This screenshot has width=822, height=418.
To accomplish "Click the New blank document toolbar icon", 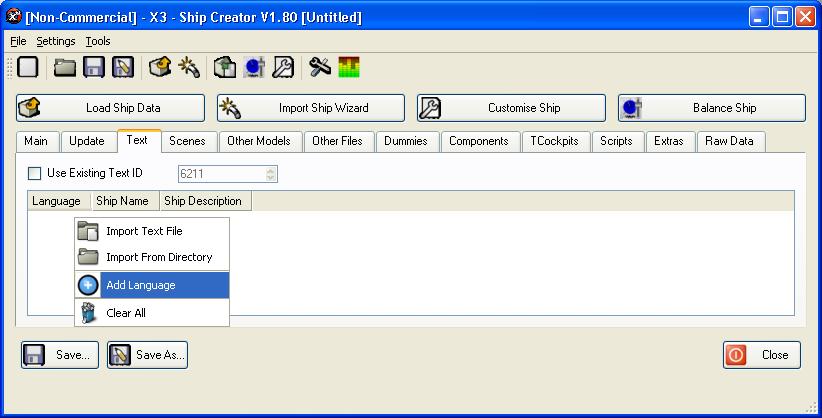I will coord(28,68).
